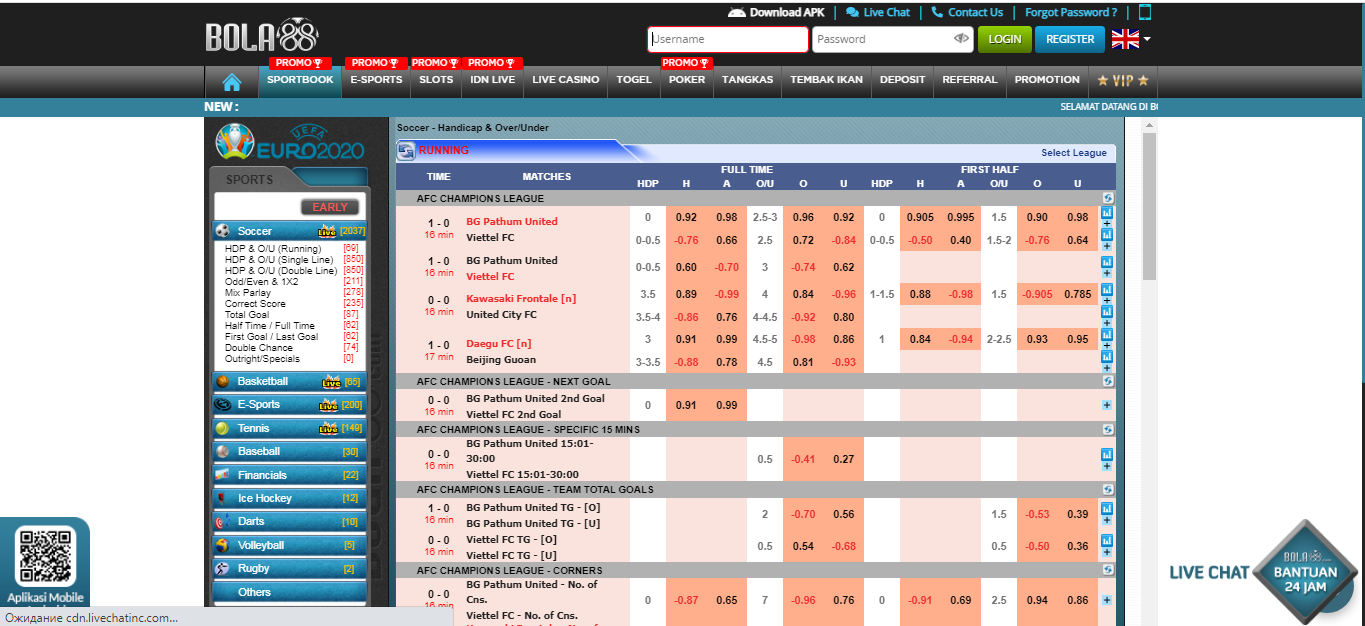Viewport: 1365px width, 626px height.
Task: Open the TOGEL menu item
Action: point(634,80)
